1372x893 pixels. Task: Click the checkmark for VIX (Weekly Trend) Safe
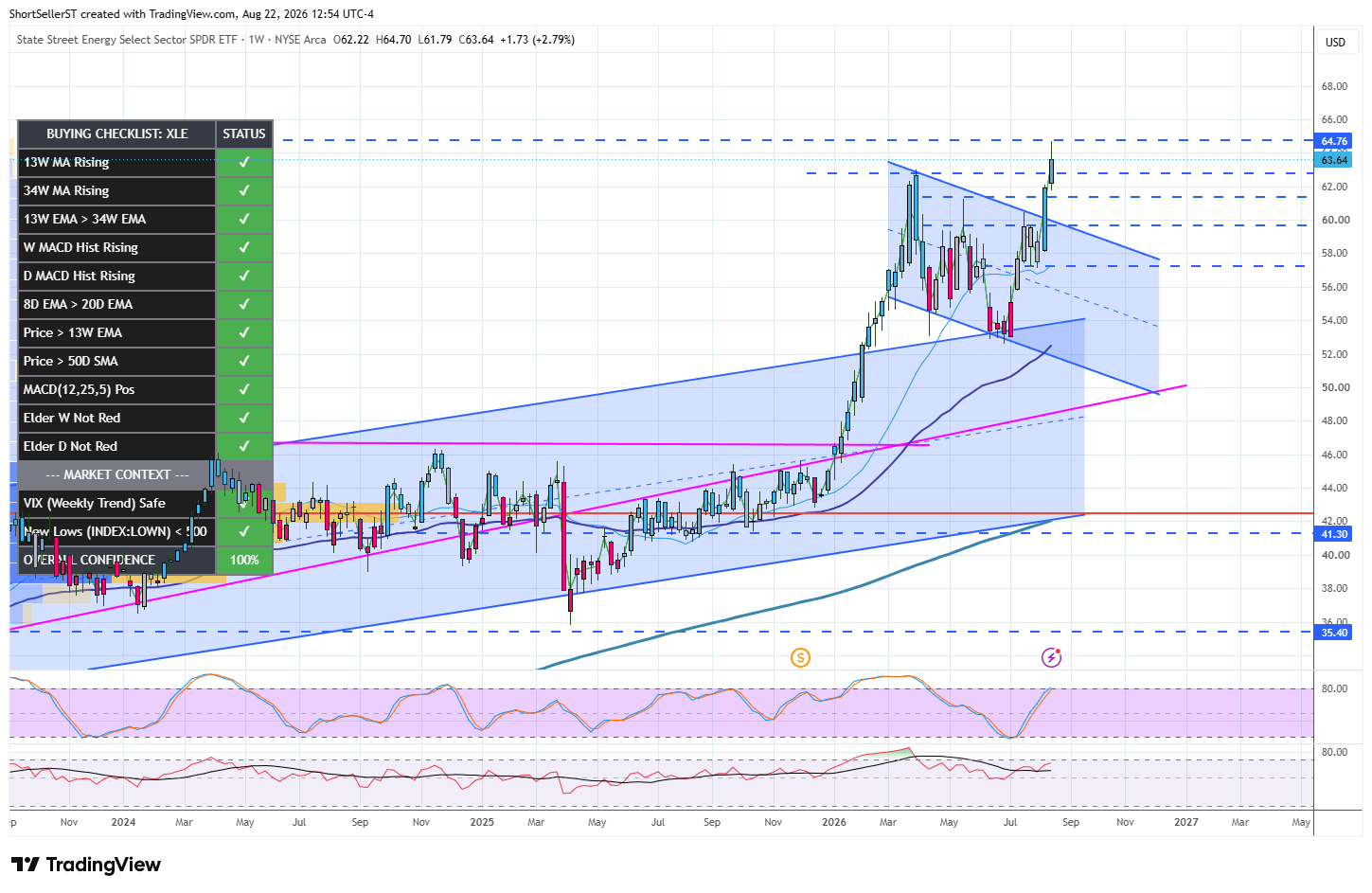[x=244, y=503]
